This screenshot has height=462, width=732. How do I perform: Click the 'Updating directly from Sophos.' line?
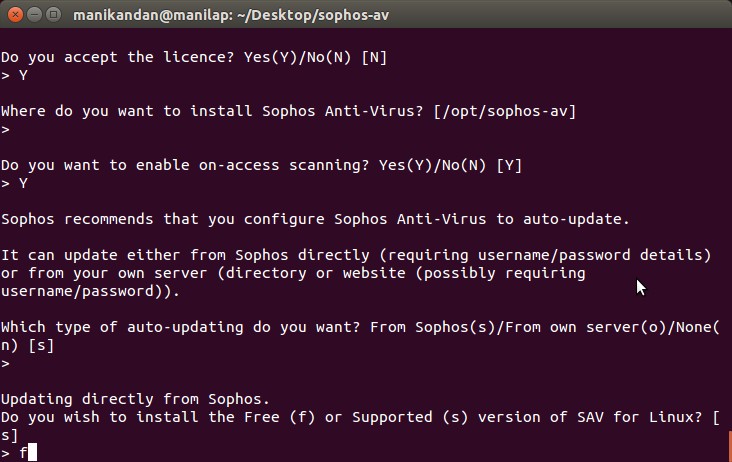pyautogui.click(x=135, y=399)
